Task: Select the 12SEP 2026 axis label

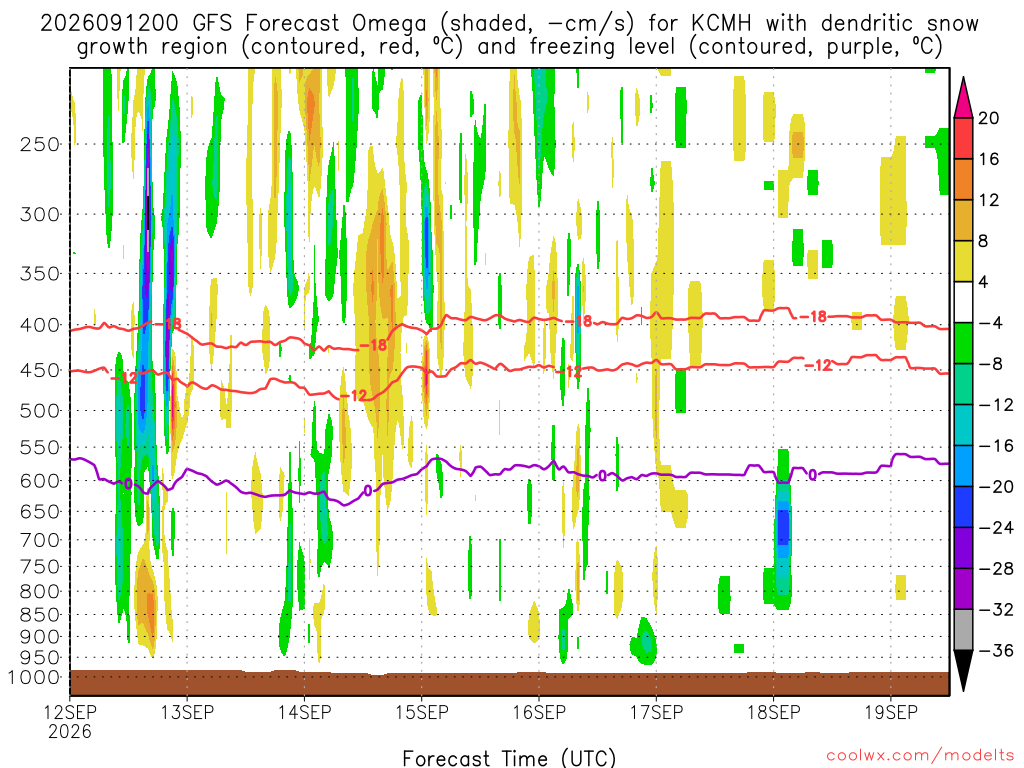Action: (x=70, y=721)
